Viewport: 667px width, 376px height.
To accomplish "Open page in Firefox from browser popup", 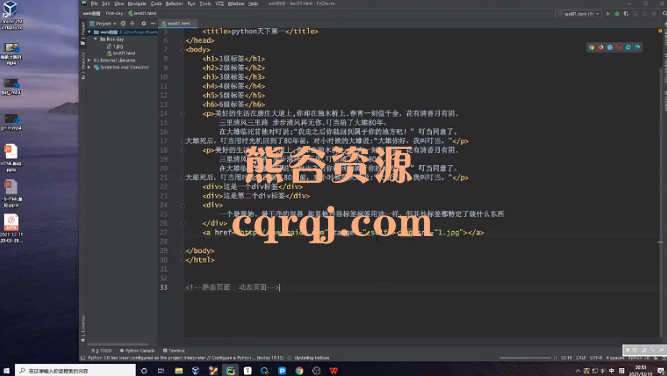I will point(601,47).
